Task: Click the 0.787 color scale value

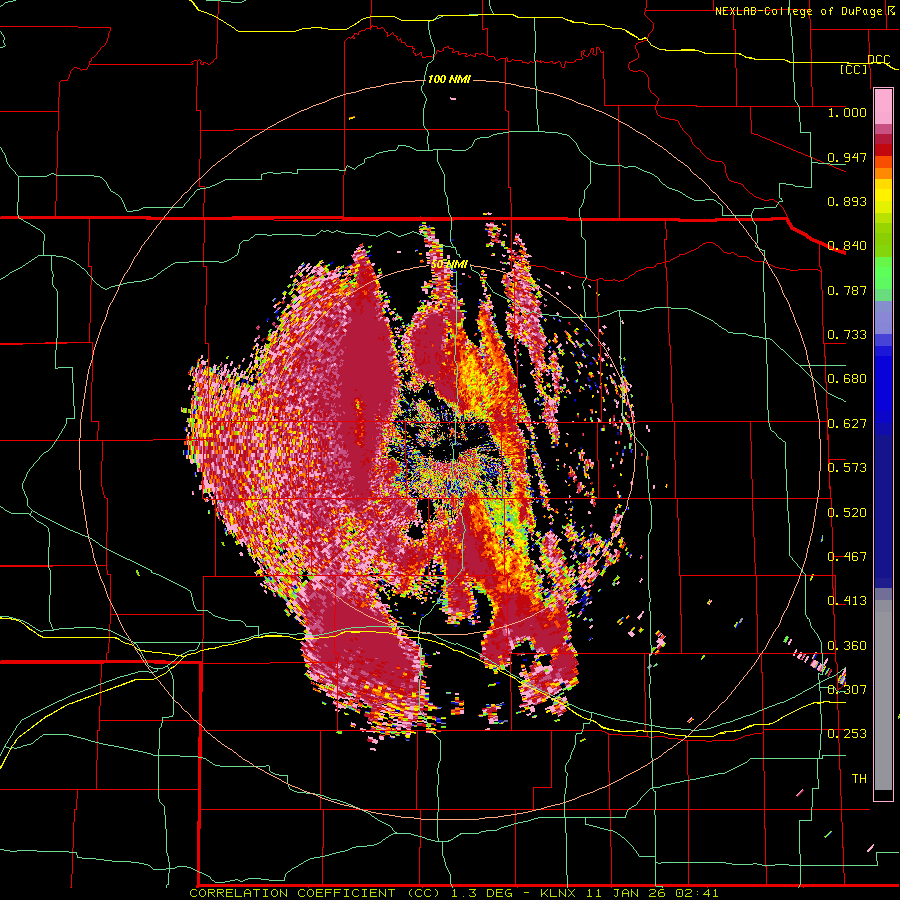Action: (847, 290)
